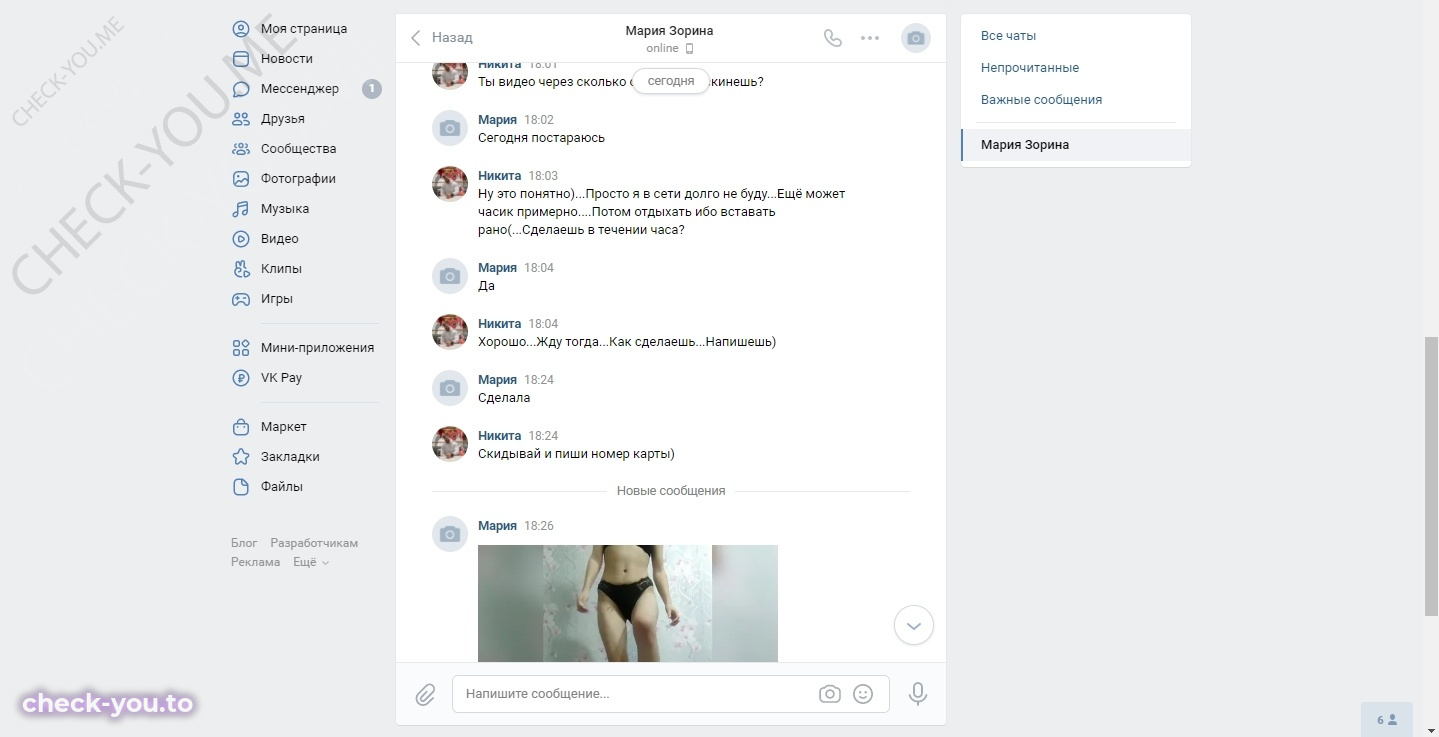Click message 'Скидывай и пиши номер карты)'
1439x737 pixels.
click(x=577, y=454)
